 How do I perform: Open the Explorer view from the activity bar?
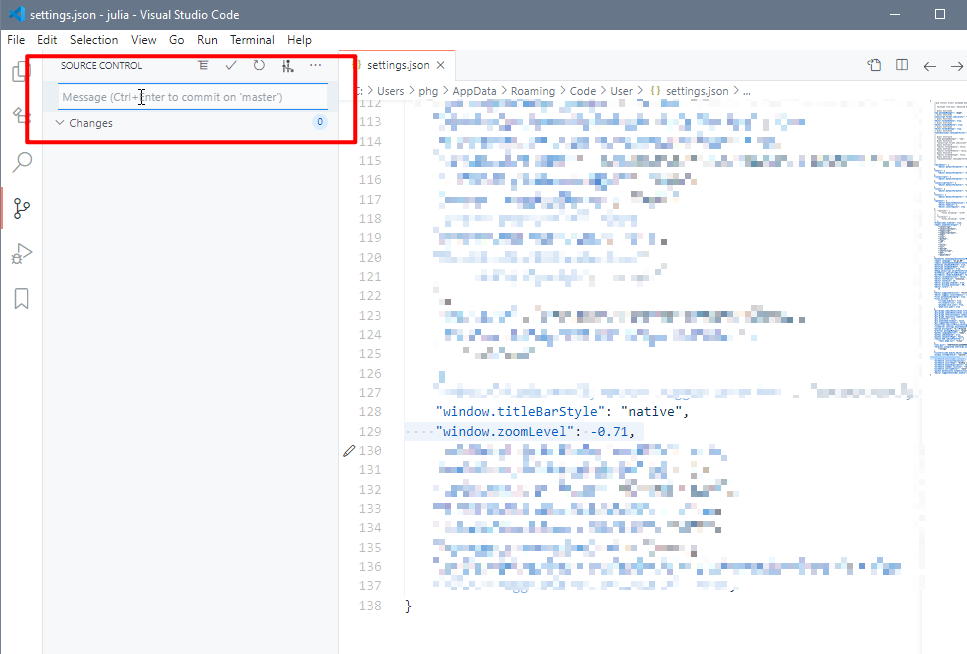point(22,70)
